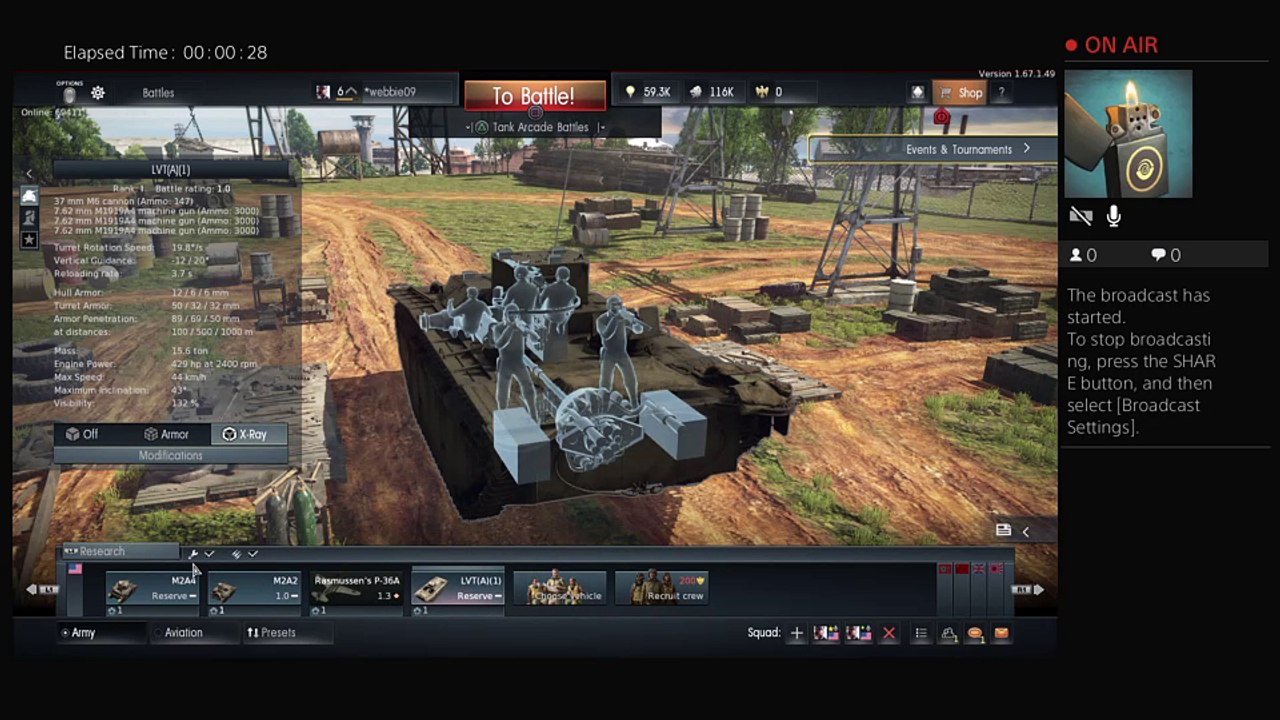
Task: Select the star icon in info panel
Action: click(29, 239)
